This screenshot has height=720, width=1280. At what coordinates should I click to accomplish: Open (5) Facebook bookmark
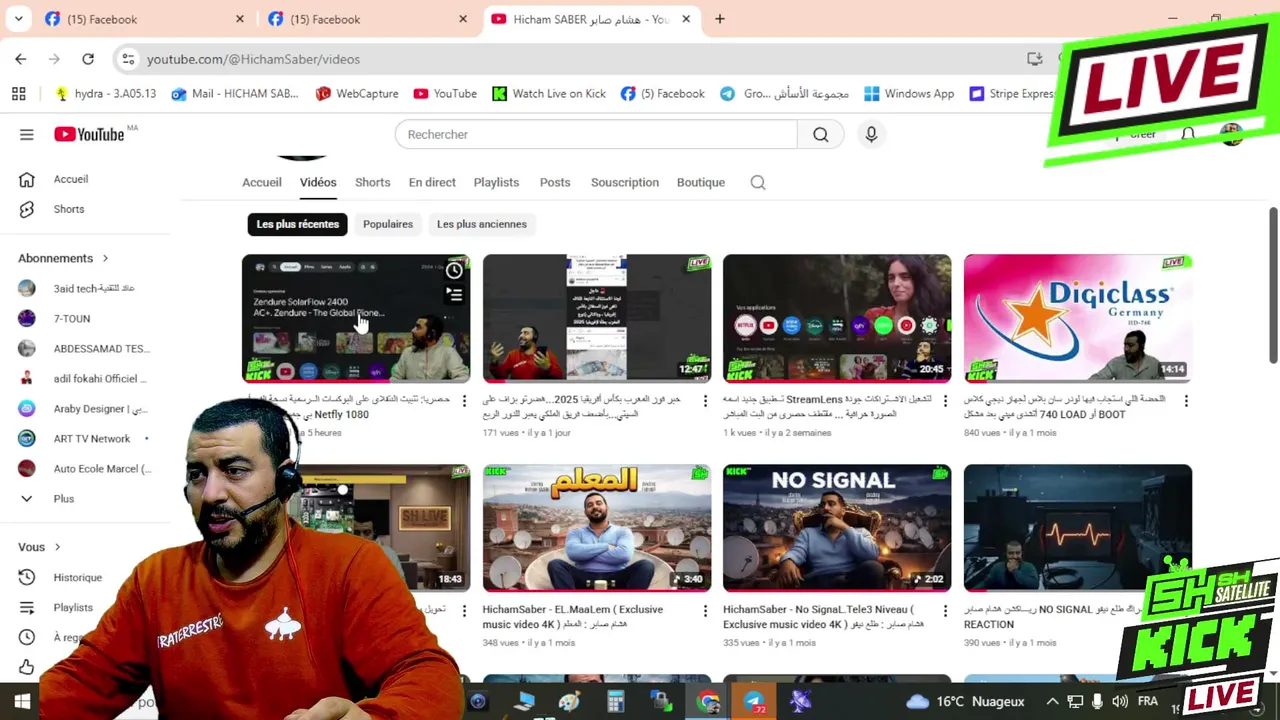662,93
